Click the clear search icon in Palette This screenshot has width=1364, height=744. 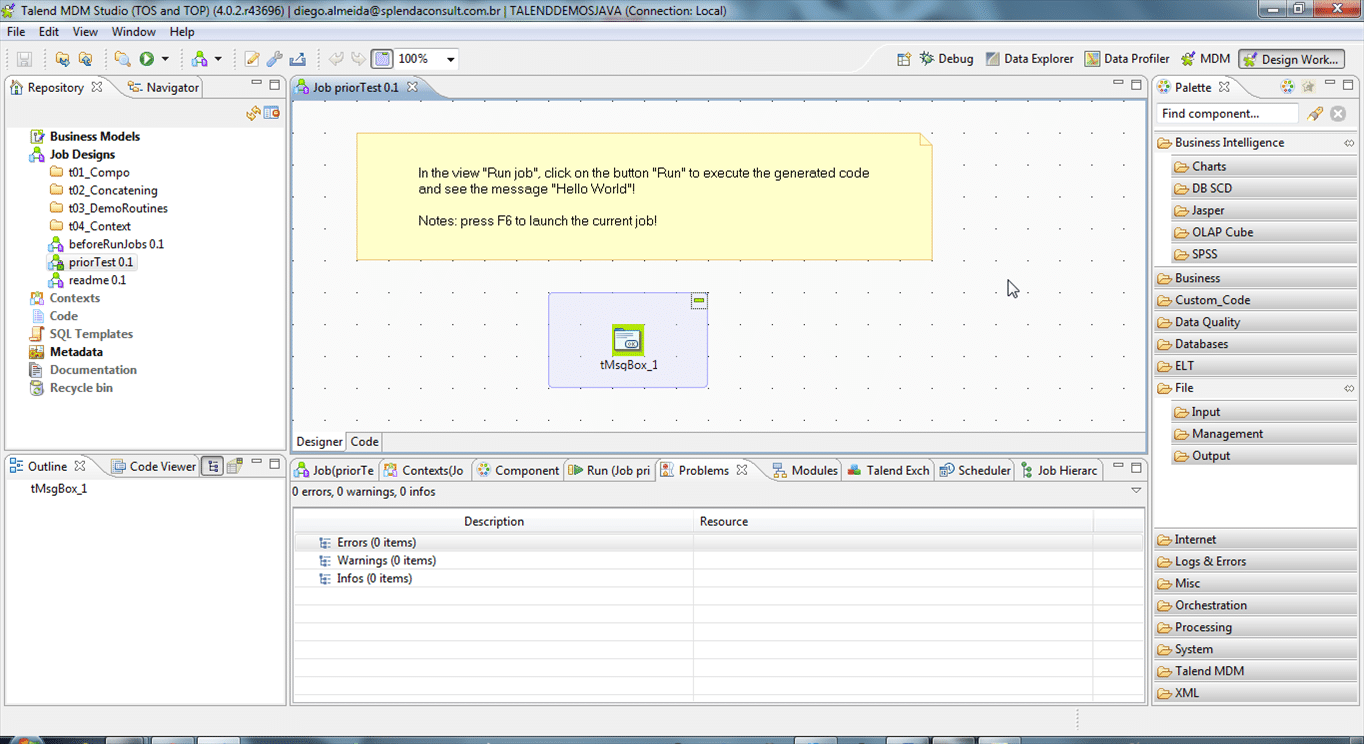[x=1338, y=114]
